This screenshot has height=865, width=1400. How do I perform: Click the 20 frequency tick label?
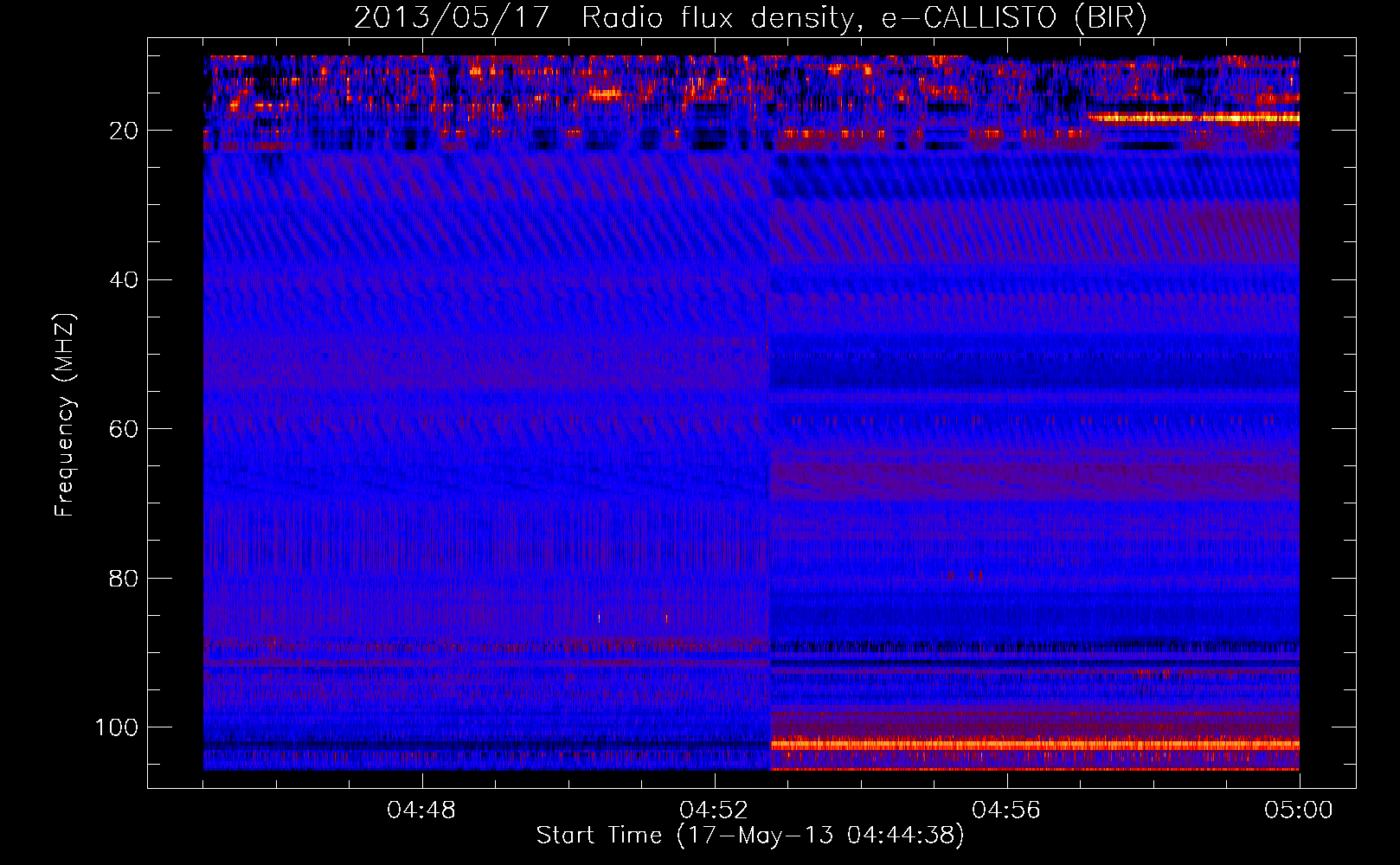point(124,131)
